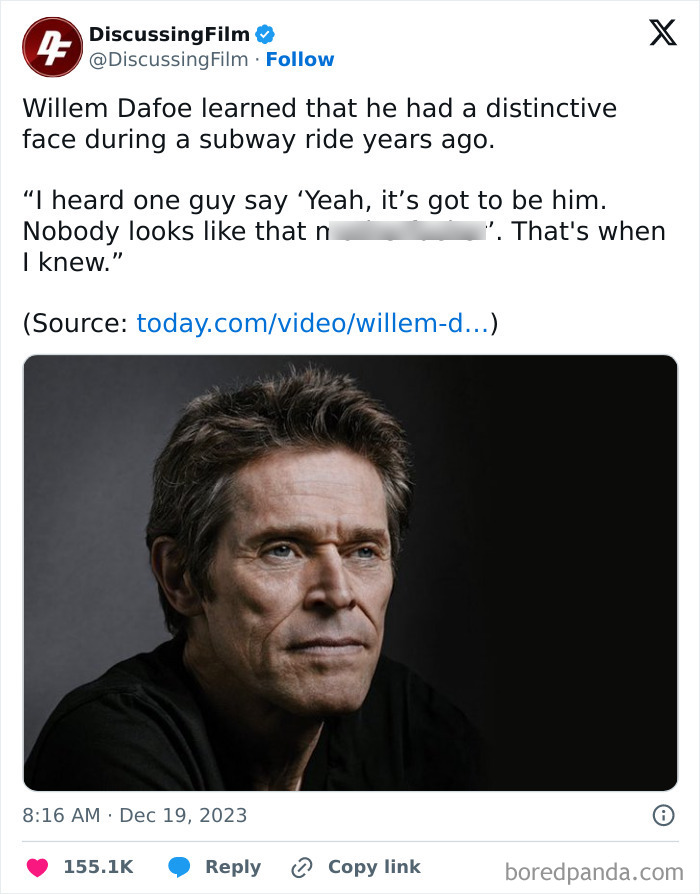
Task: Click the Copy link text
Action: 374,867
